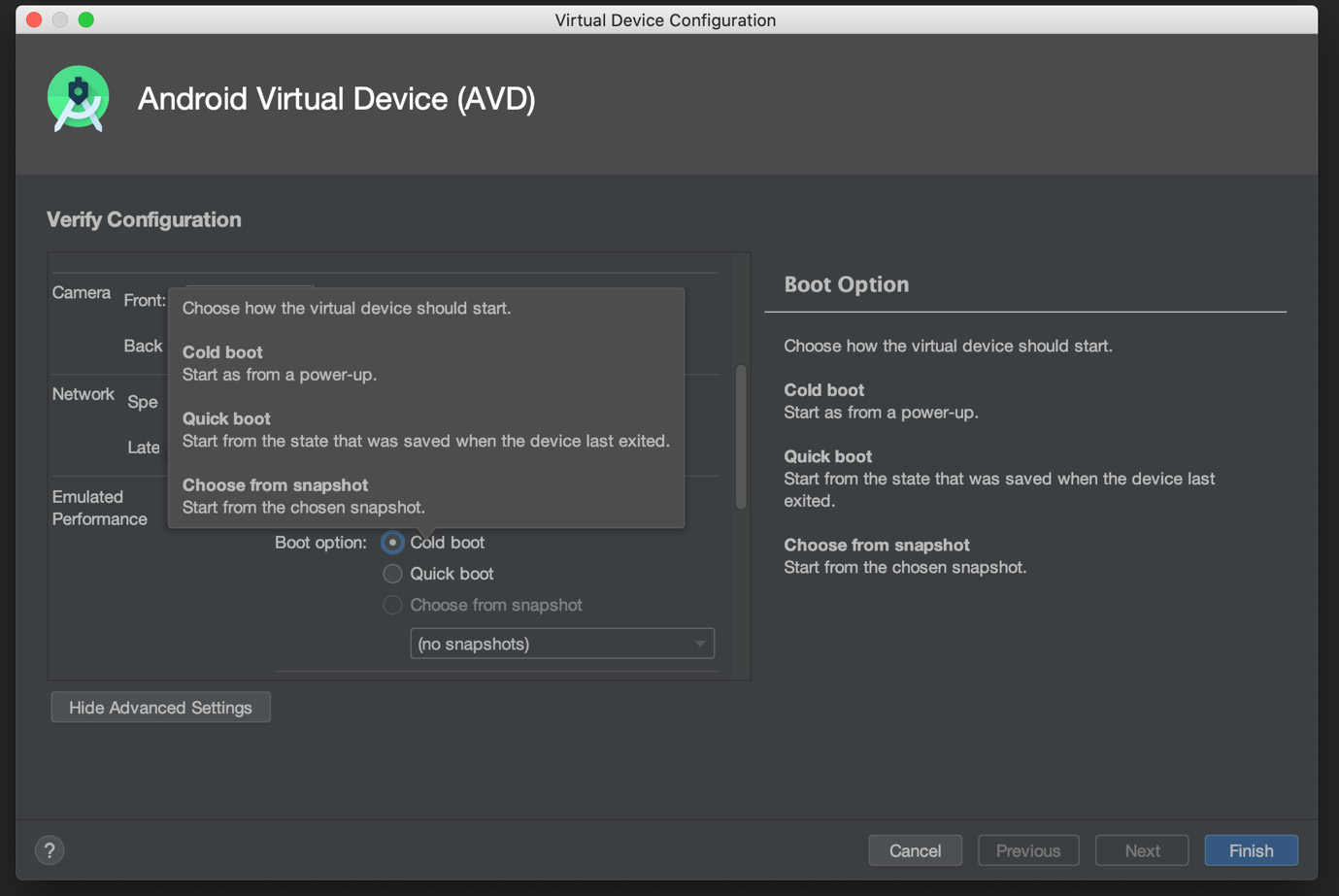Select the Quick boot radio option

[392, 574]
